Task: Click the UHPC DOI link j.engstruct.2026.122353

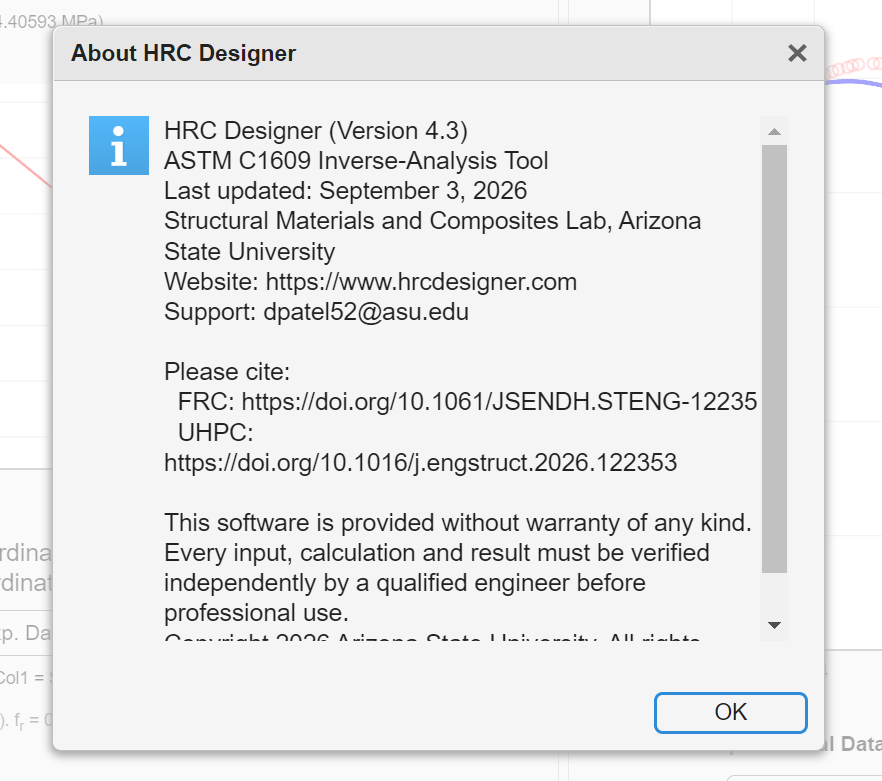Action: (x=421, y=463)
